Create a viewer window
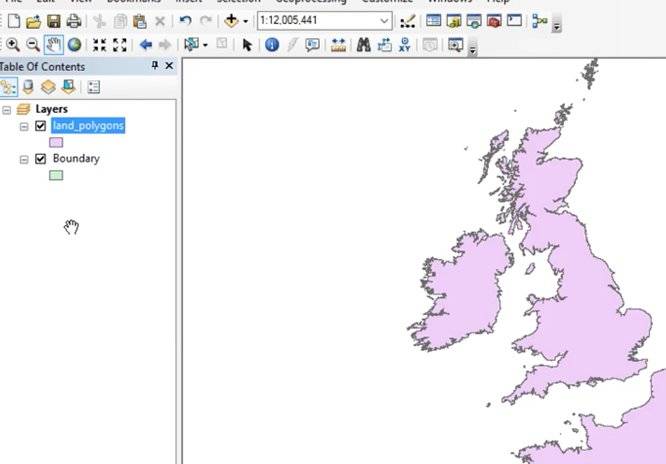 [x=455, y=45]
